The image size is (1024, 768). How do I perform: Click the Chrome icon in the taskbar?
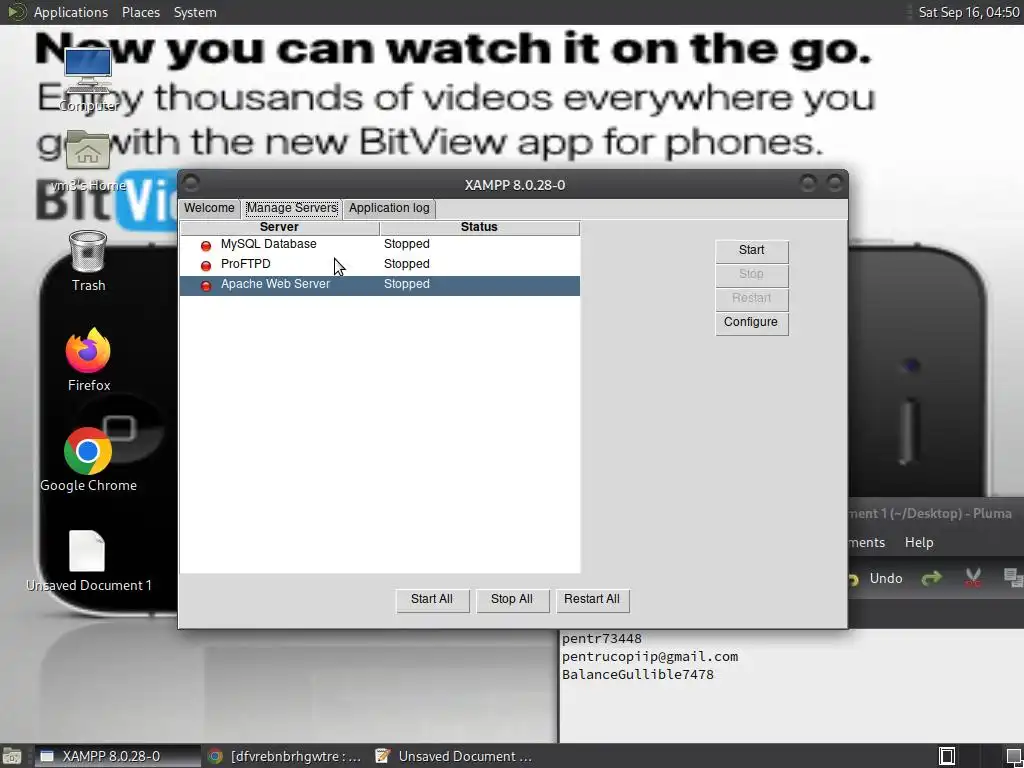click(216, 756)
